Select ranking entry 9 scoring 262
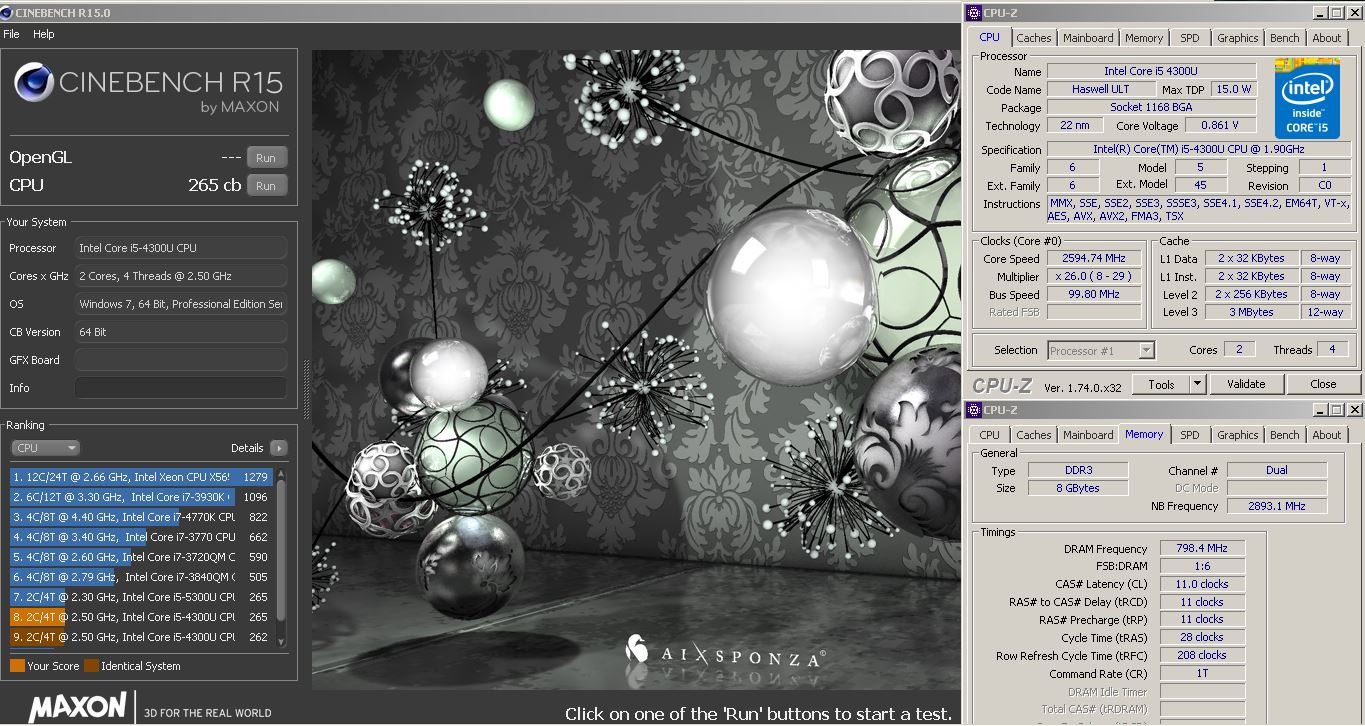This screenshot has width=1365, height=726. pyautogui.click(x=141, y=637)
